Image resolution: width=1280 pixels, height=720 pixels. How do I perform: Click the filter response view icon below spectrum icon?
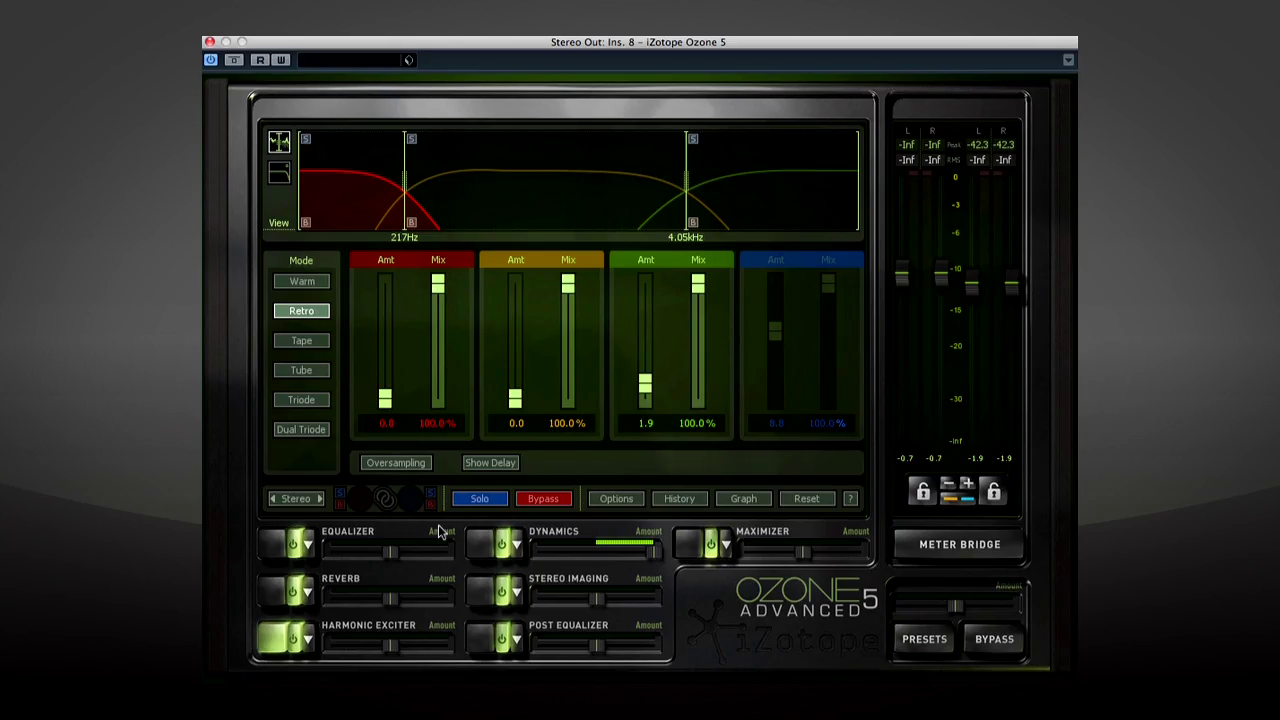[x=279, y=174]
